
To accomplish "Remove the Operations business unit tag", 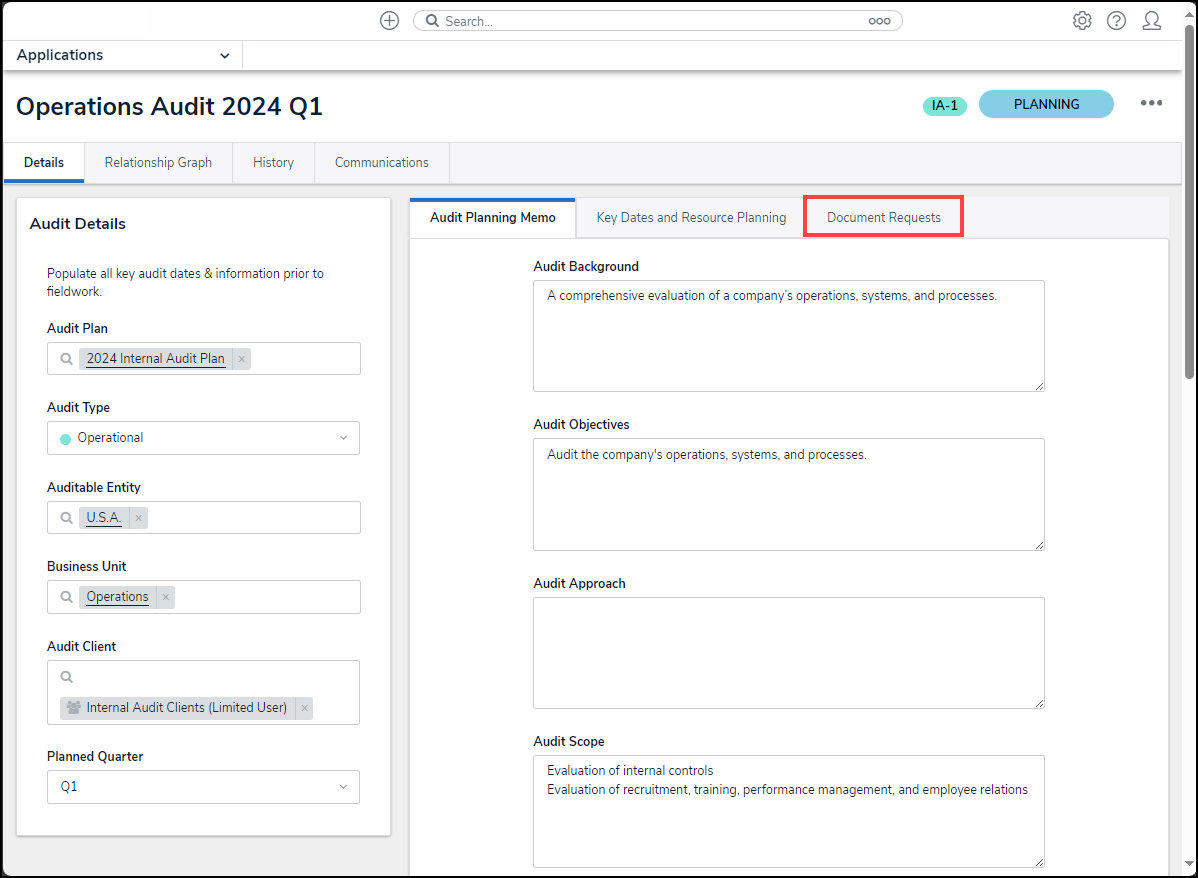I will pos(166,597).
